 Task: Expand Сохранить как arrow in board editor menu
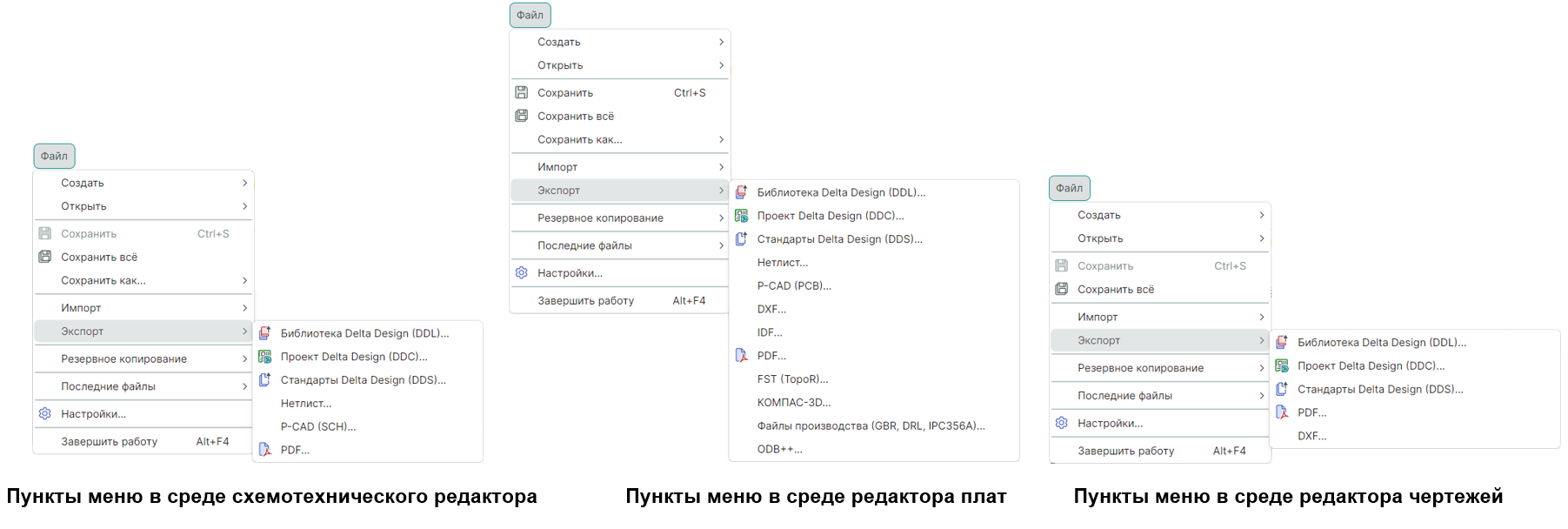tap(721, 139)
